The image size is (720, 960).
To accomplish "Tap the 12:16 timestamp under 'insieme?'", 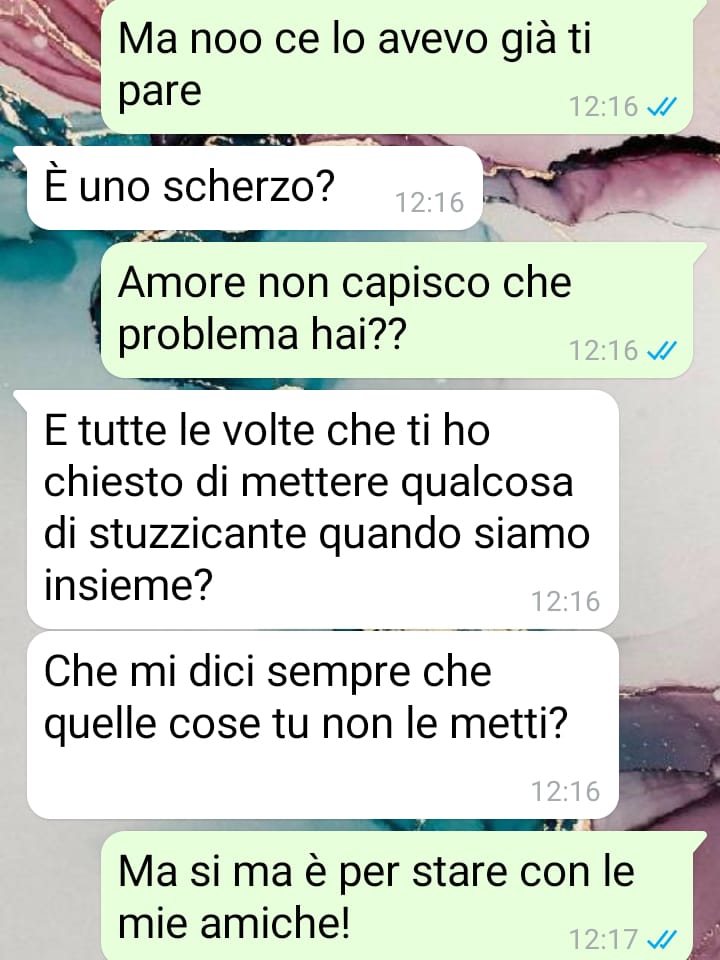I will [x=565, y=601].
